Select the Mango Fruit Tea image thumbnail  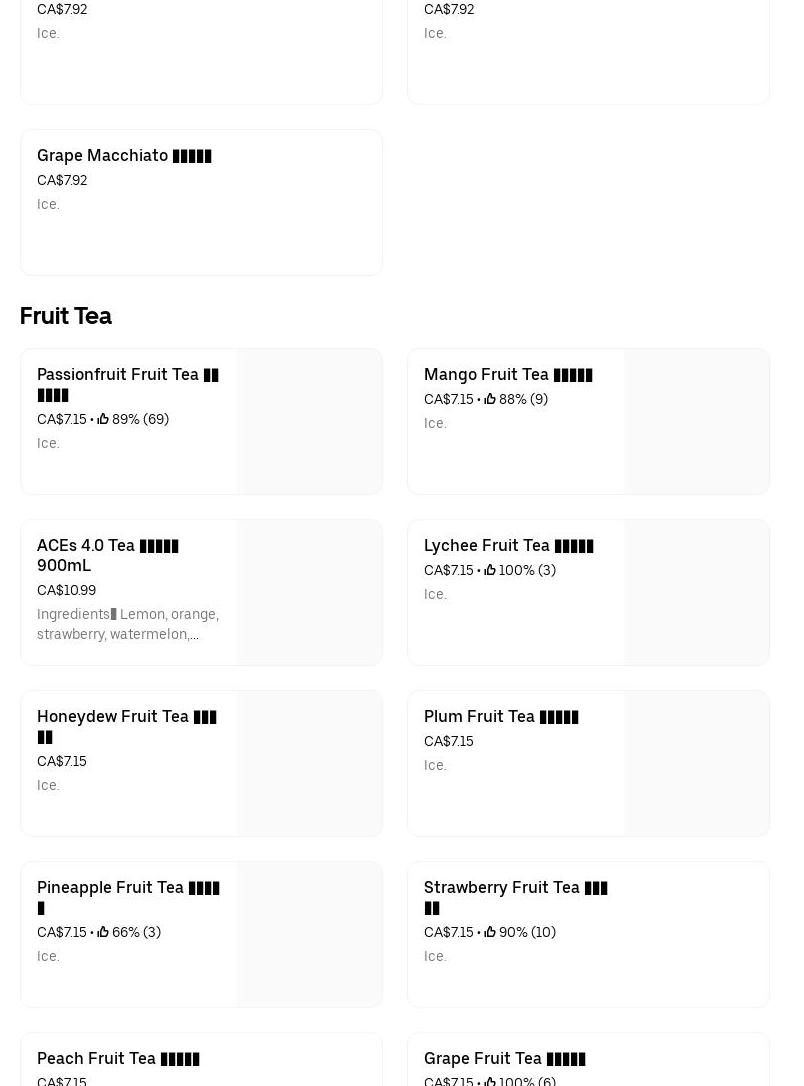[x=696, y=421]
